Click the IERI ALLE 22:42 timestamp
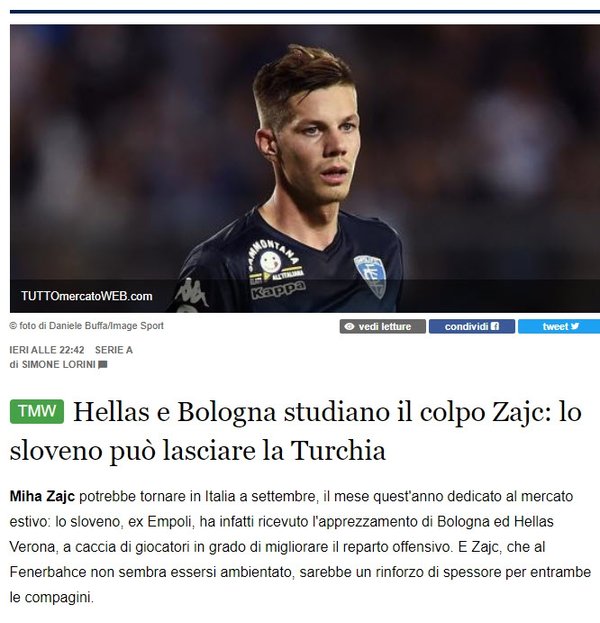 pos(47,350)
